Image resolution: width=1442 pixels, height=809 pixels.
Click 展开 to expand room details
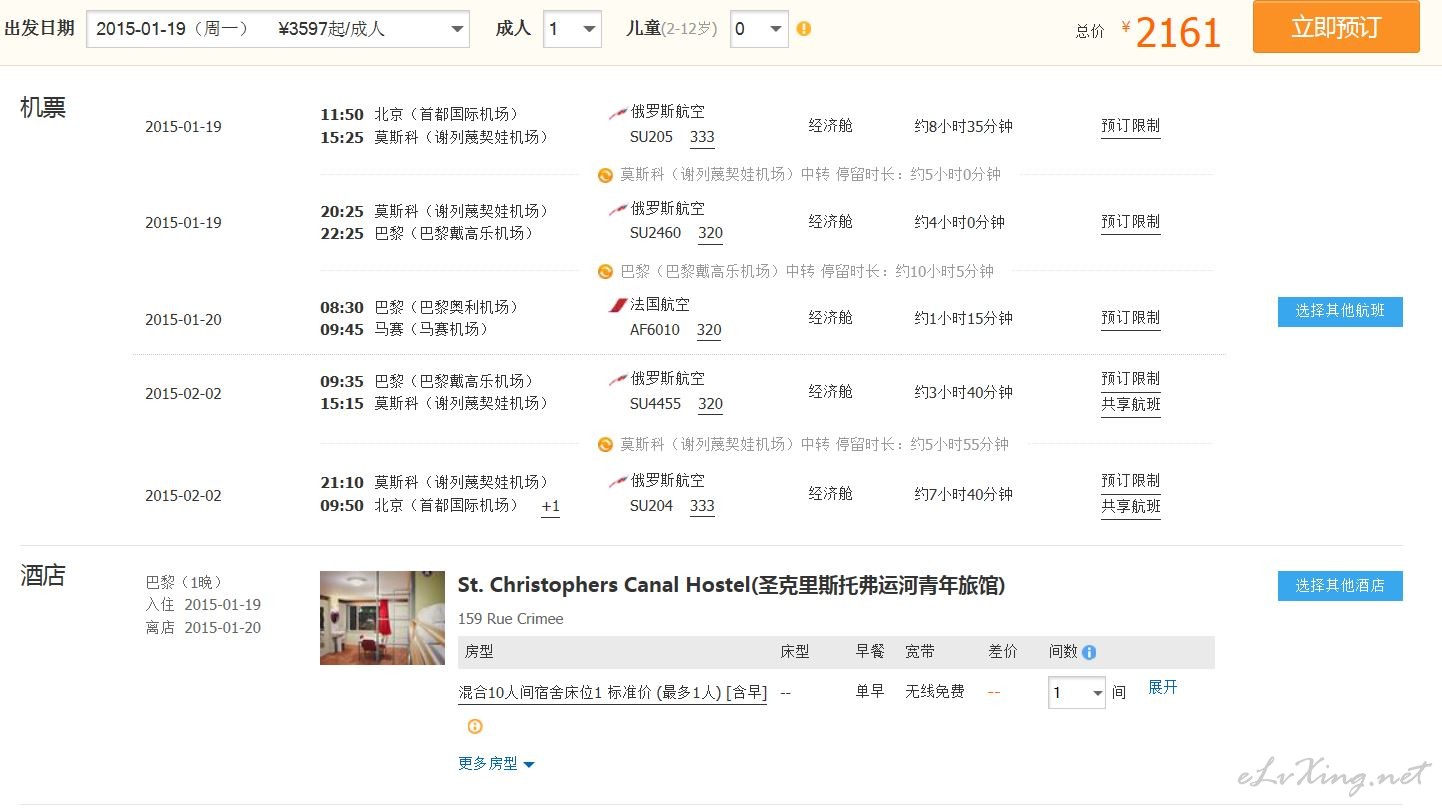pos(1162,688)
